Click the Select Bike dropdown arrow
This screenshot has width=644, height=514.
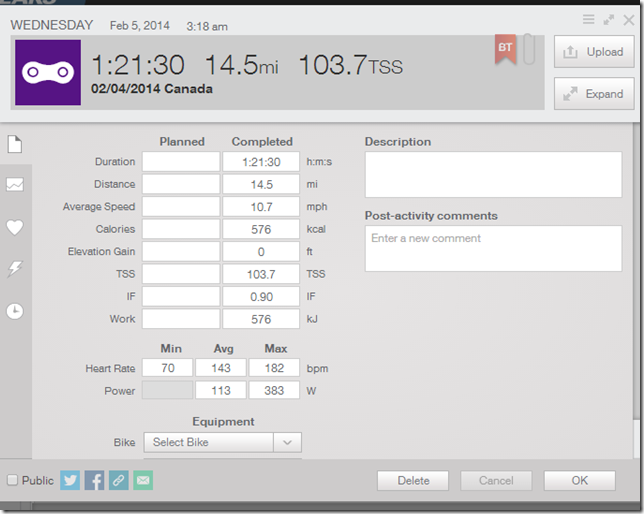pos(288,443)
